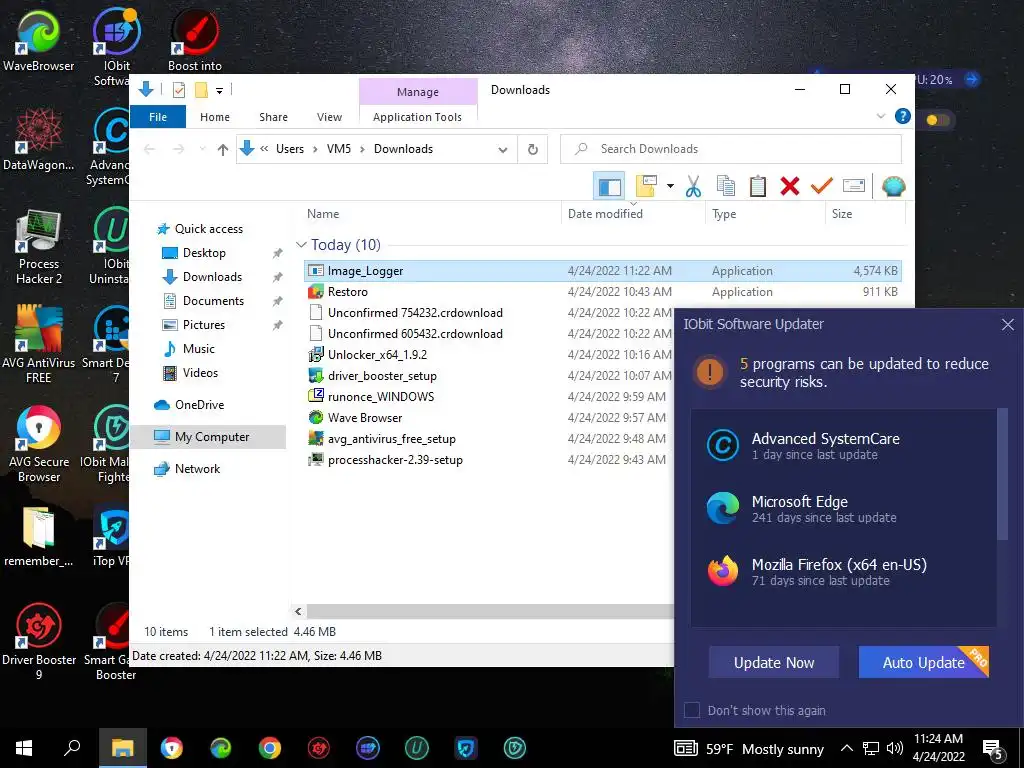Open Driver Booster 9 desktop shortcut

39,642
